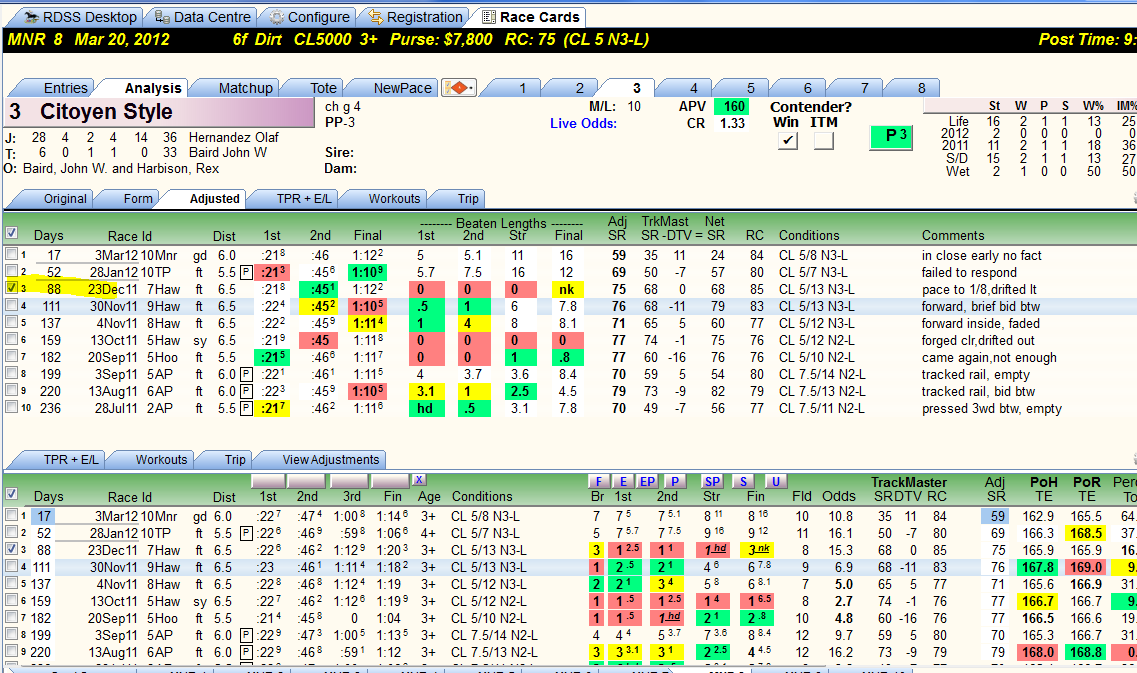Click the green APV value 160

click(734, 107)
